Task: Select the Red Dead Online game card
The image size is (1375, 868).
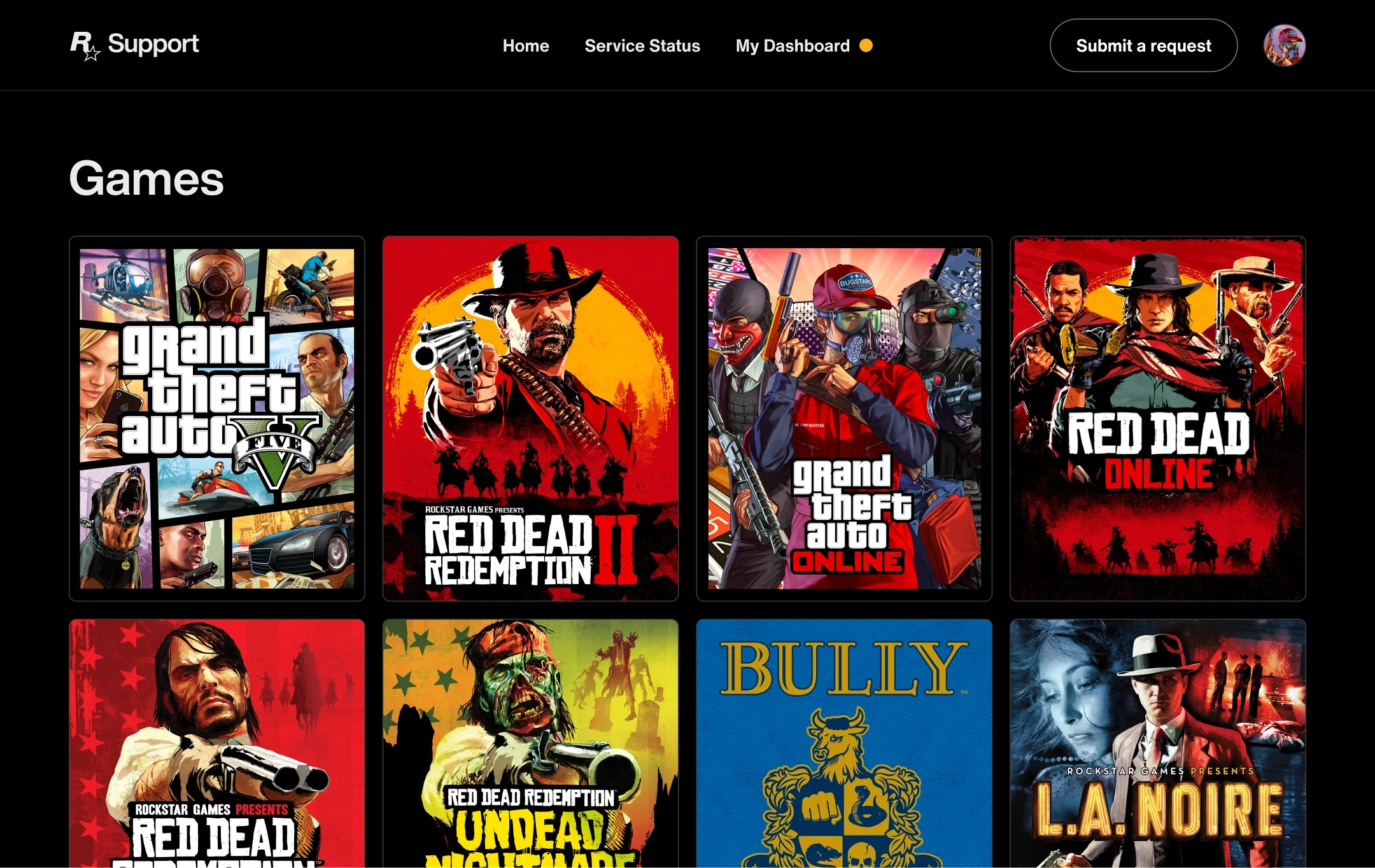Action: pyautogui.click(x=1157, y=418)
